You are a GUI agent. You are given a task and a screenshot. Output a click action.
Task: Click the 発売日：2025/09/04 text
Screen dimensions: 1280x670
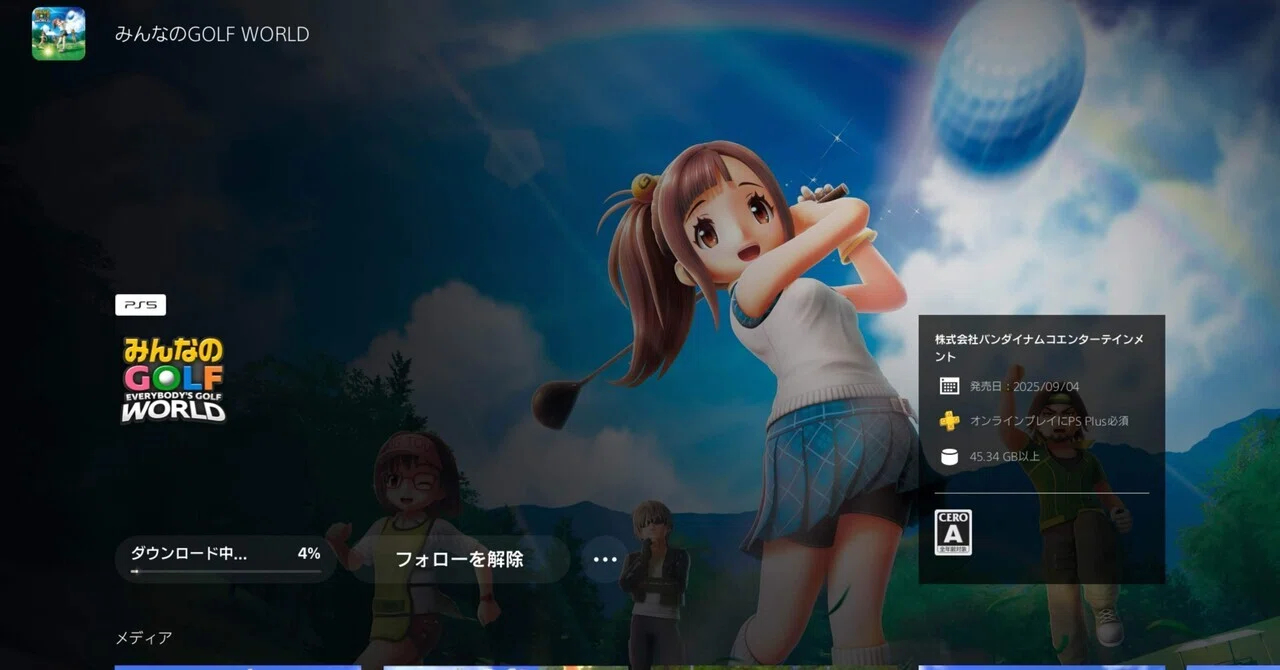(1024, 386)
